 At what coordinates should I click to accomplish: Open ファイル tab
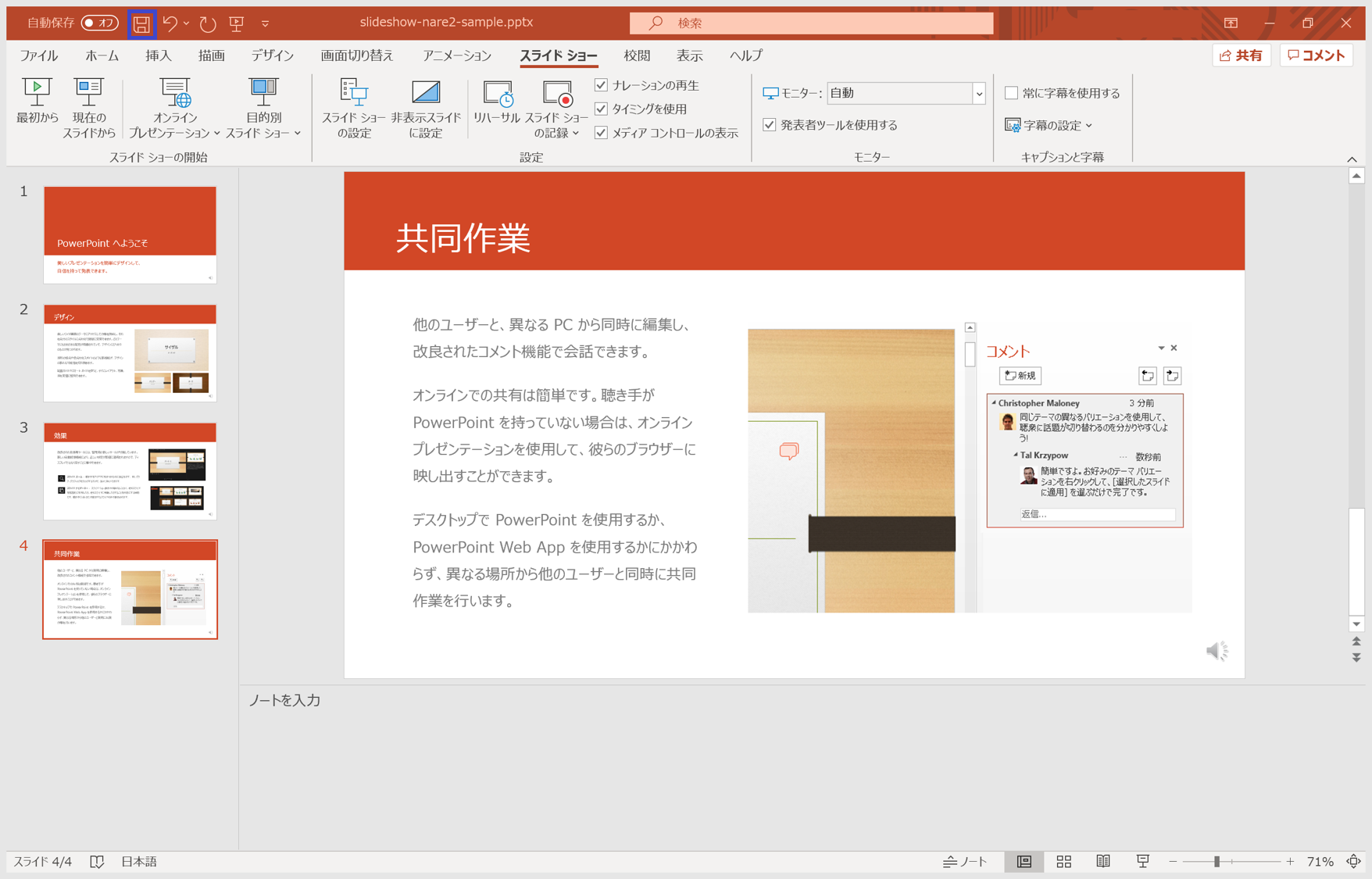click(x=39, y=55)
